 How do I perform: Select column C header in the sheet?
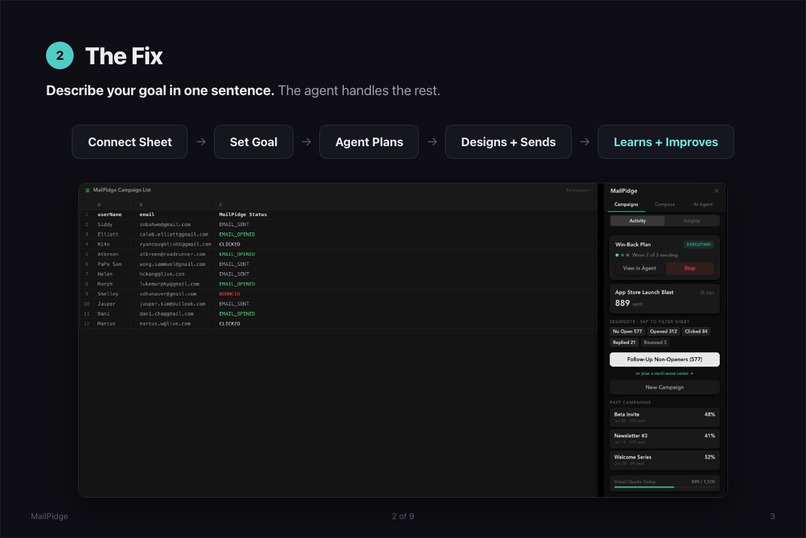(221, 205)
